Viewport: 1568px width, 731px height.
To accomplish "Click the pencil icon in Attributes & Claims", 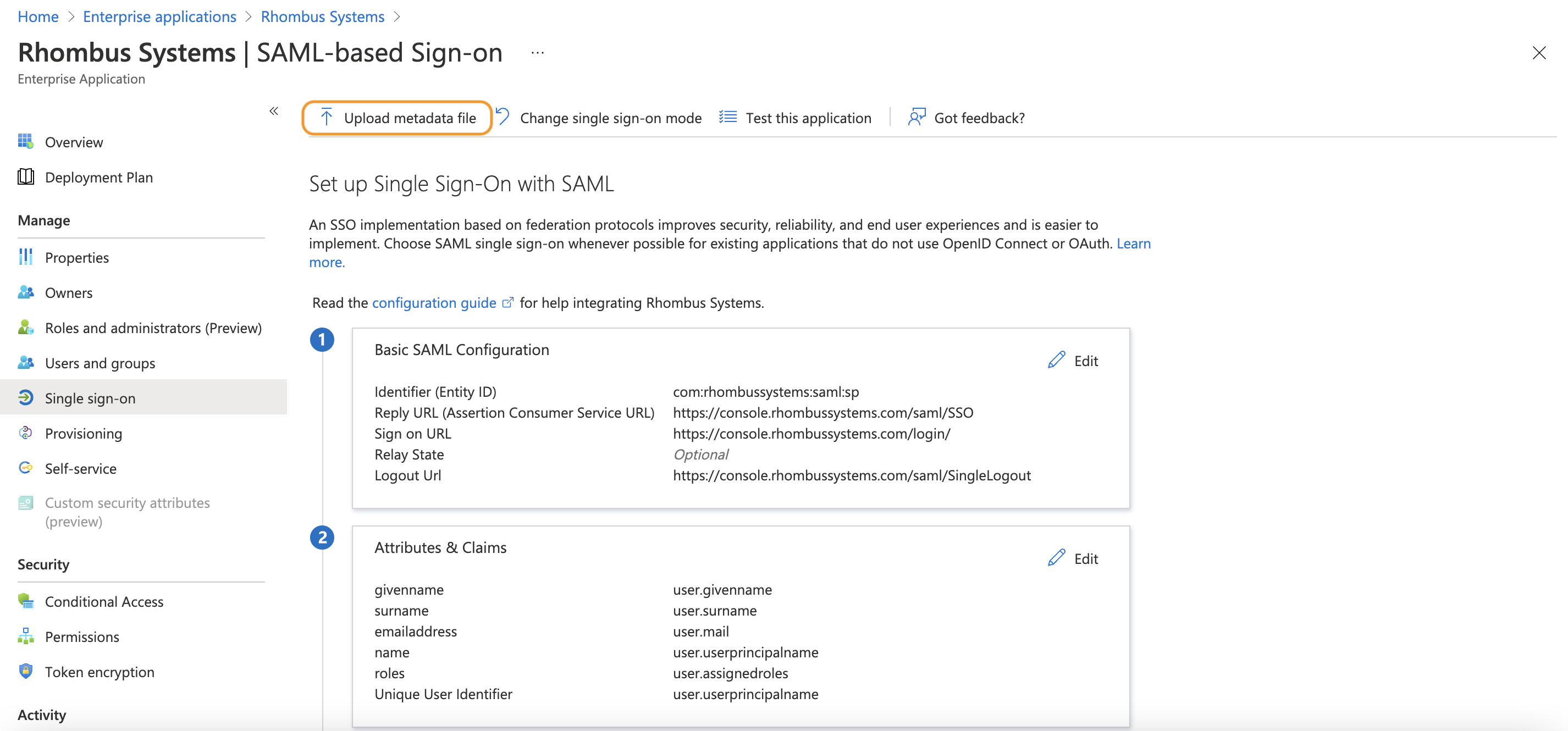I will 1057,557.
